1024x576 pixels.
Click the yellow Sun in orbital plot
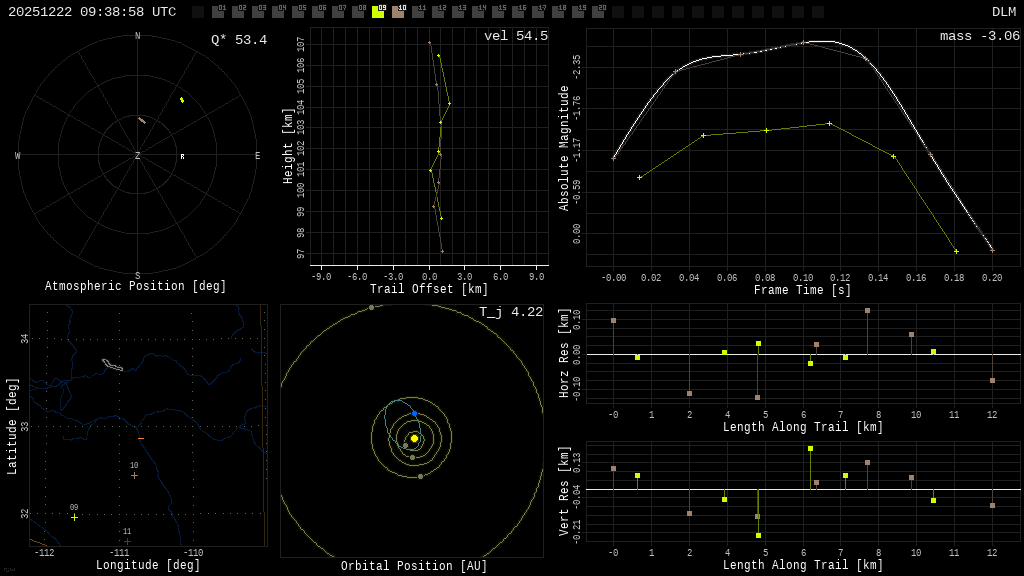tap(414, 438)
